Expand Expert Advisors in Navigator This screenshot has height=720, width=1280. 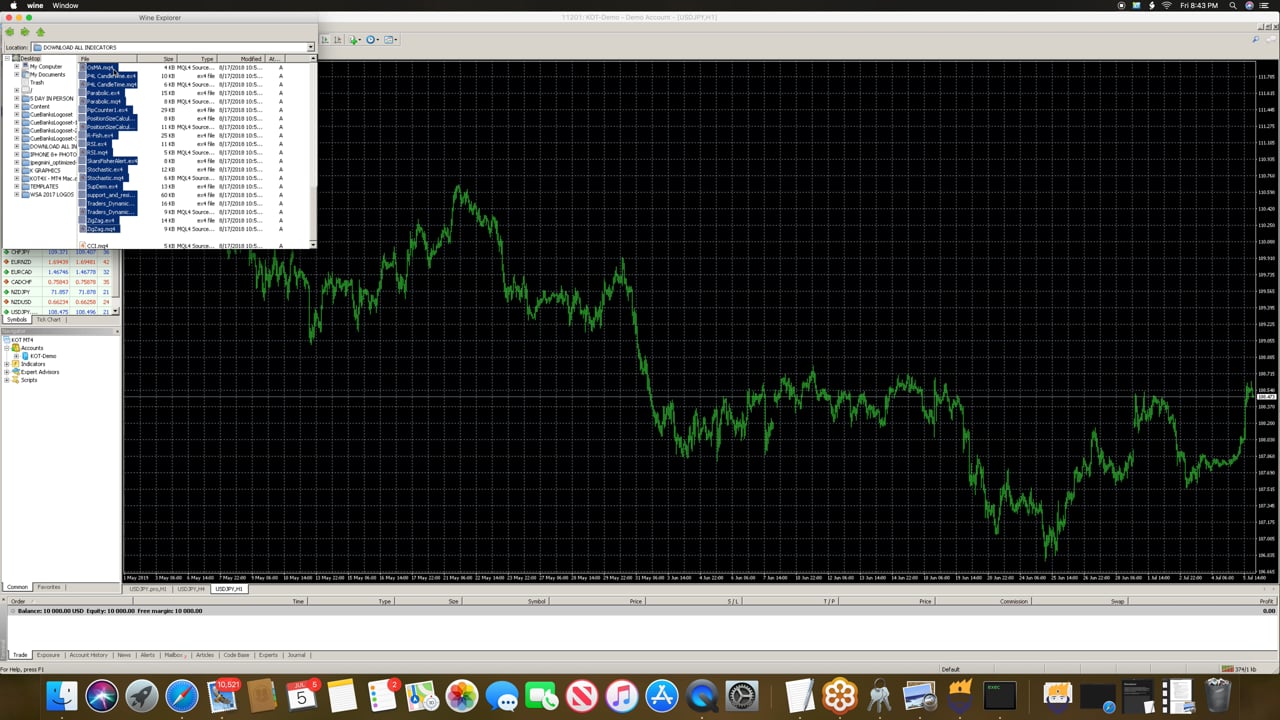(7, 372)
